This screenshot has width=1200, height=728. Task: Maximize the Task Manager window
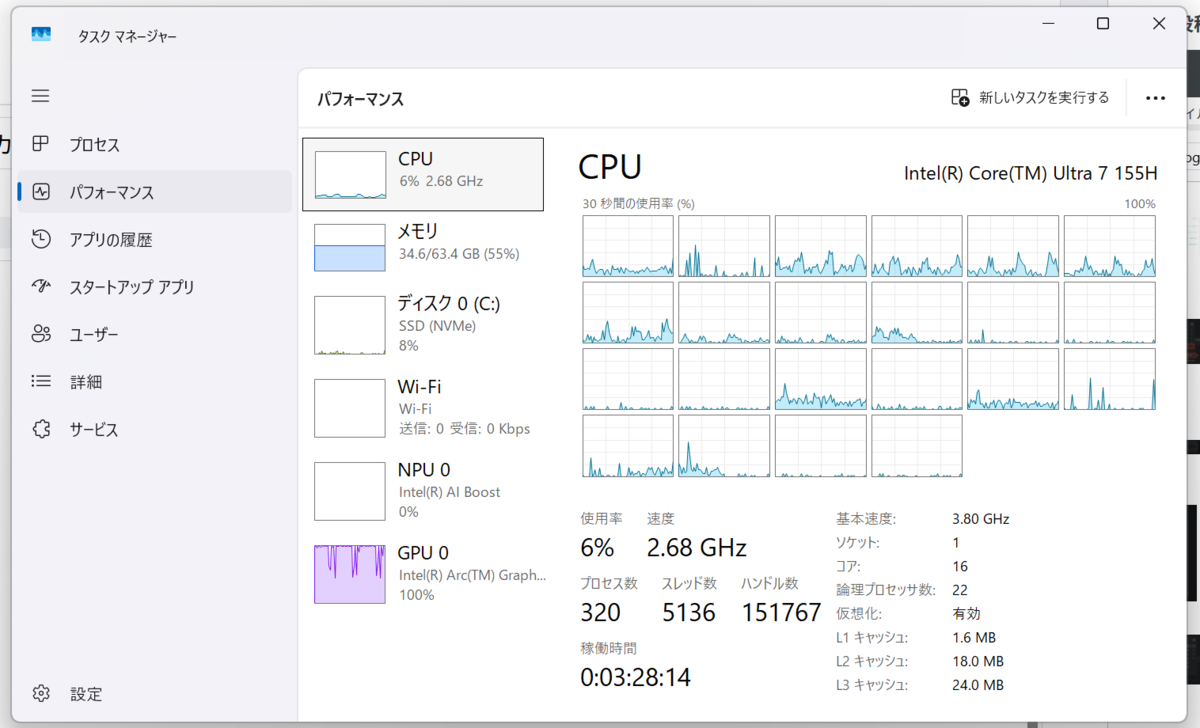tap(1103, 24)
